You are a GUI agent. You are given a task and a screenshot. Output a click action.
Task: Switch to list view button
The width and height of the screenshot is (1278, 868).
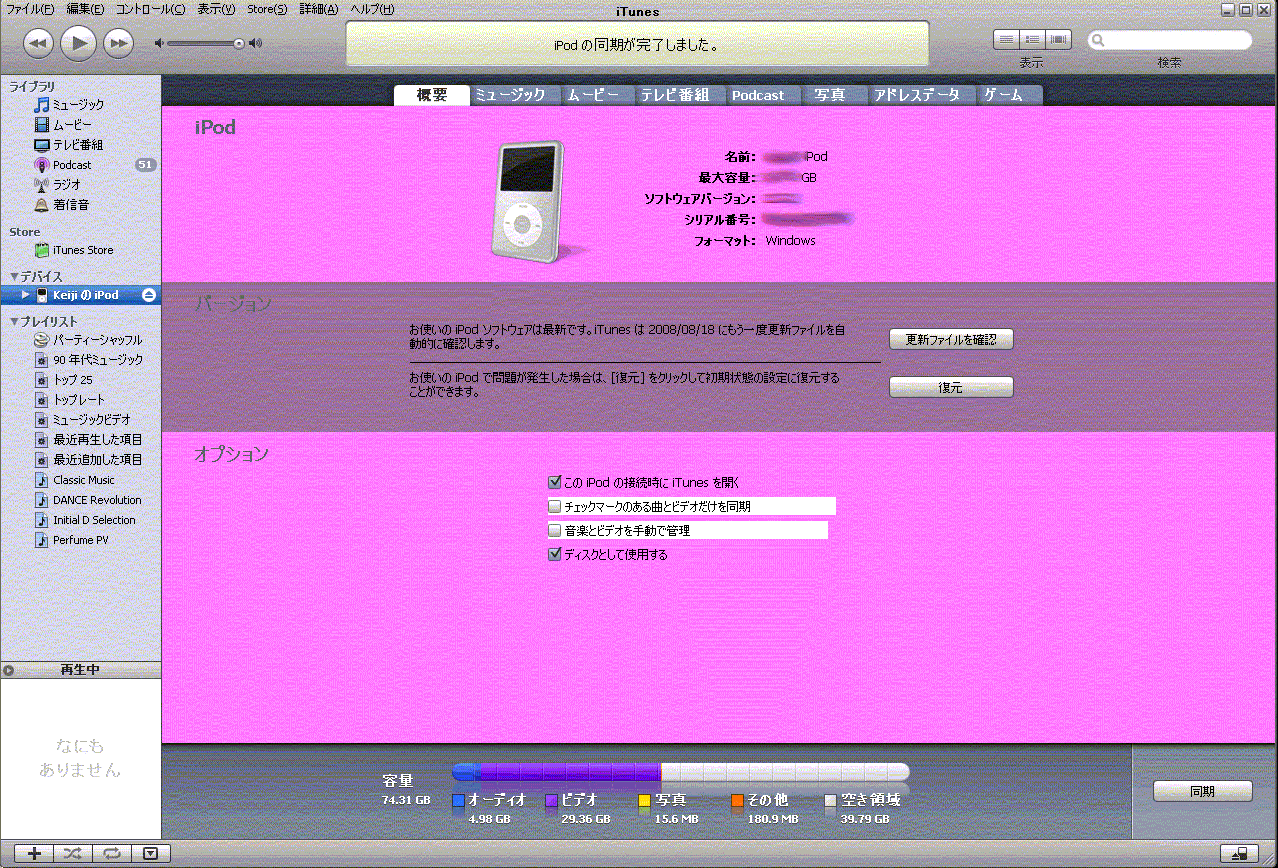pyautogui.click(x=1006, y=39)
